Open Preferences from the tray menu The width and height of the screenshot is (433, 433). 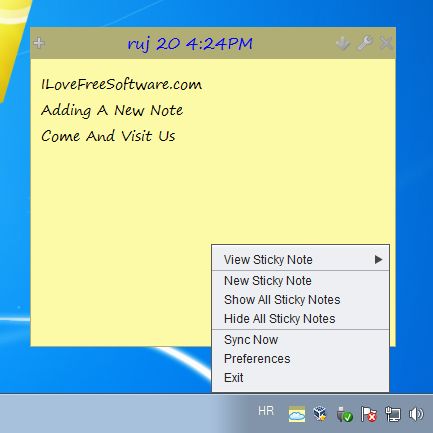coord(300,359)
